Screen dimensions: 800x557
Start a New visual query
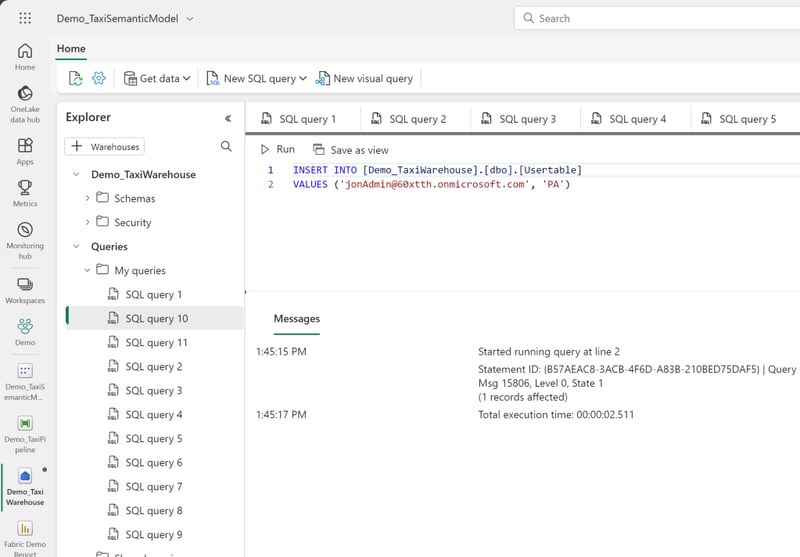point(364,79)
